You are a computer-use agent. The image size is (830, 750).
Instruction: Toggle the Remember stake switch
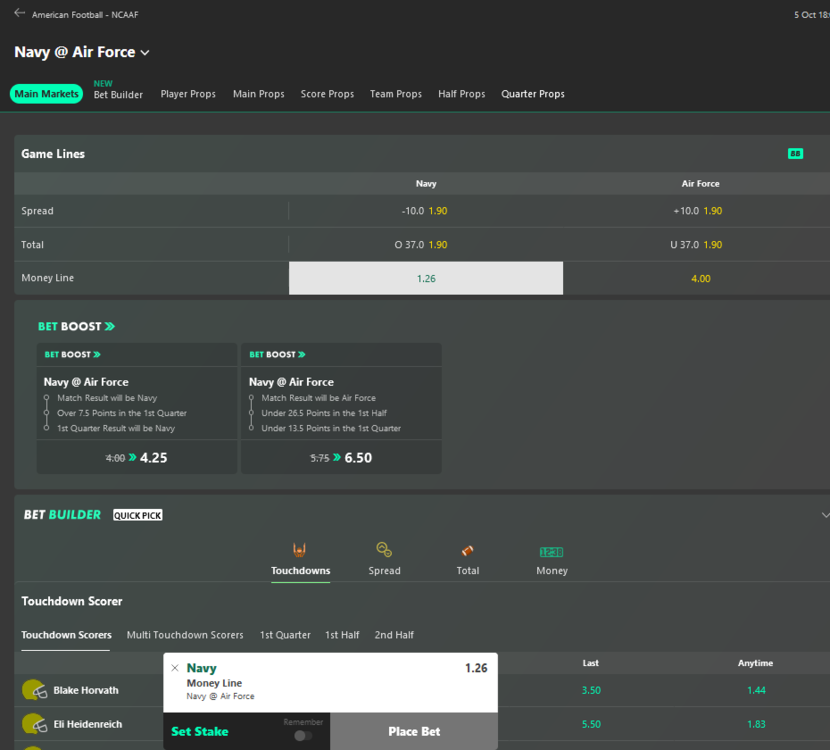[x=302, y=735]
